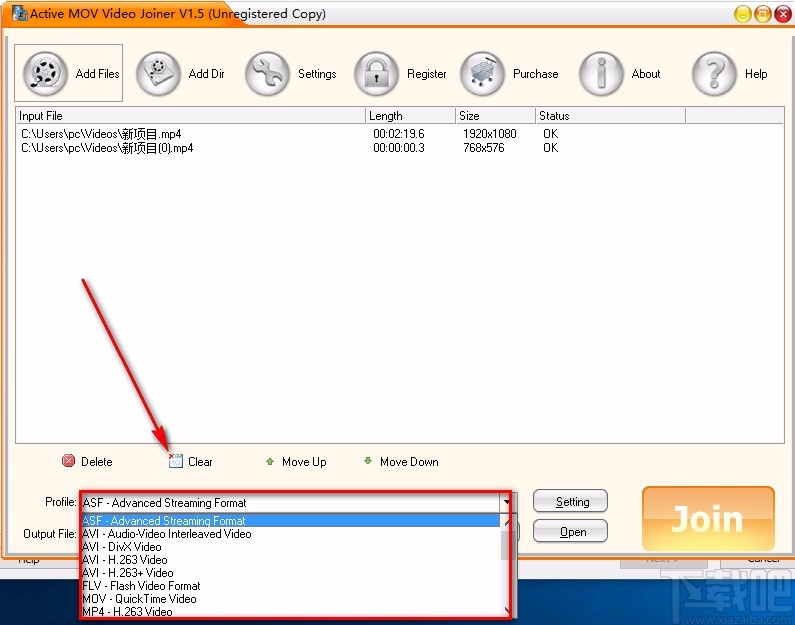Click the Setting button beside Profile
The image size is (795, 625).
(570, 501)
